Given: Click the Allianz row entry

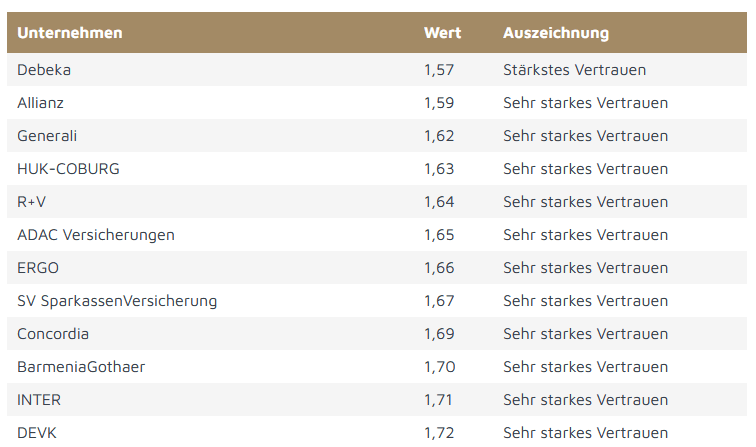Looking at the screenshot, I should click(40, 103).
